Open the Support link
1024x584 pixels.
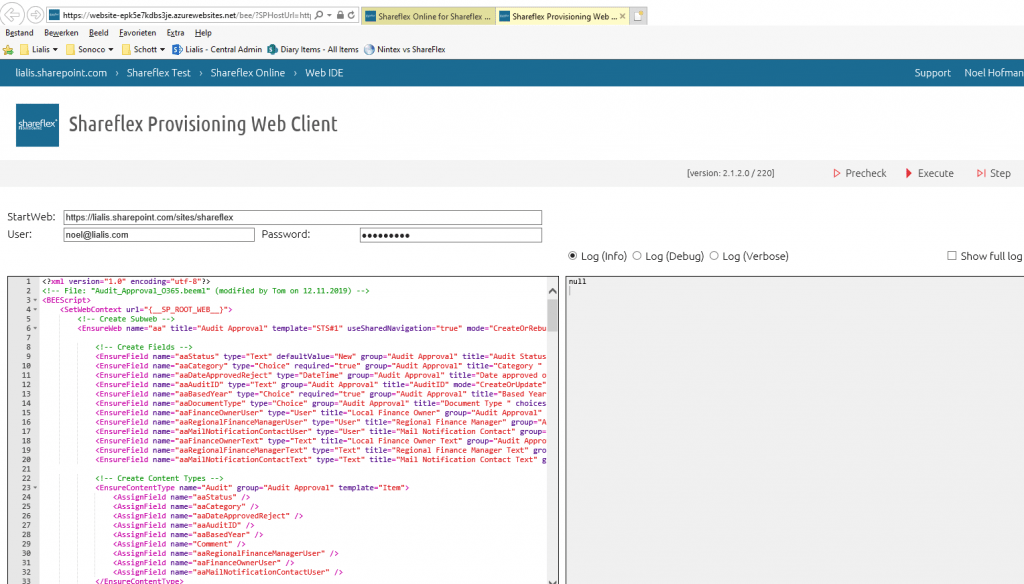click(932, 73)
